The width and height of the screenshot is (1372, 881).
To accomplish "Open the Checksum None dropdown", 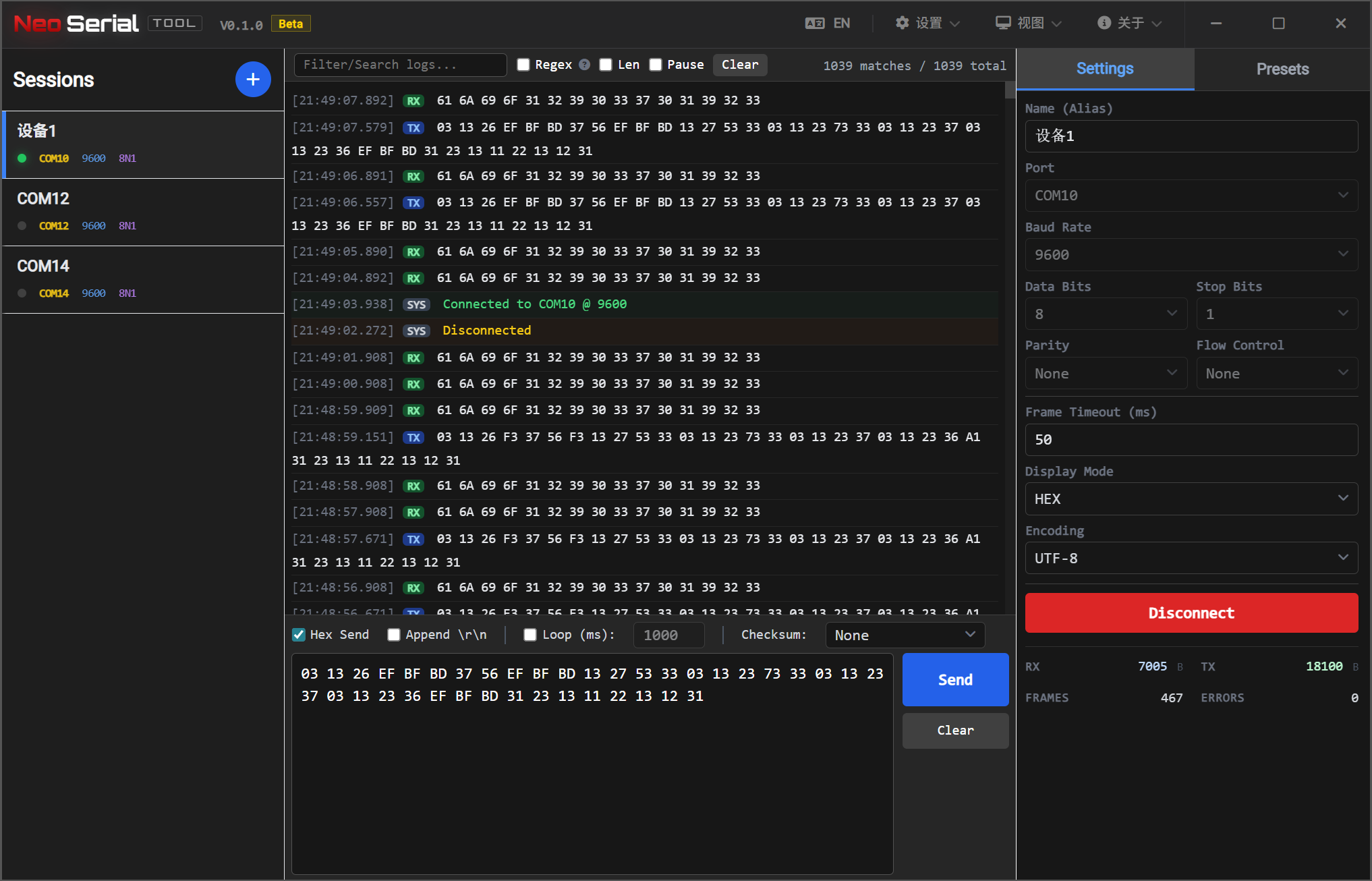I will coord(904,635).
